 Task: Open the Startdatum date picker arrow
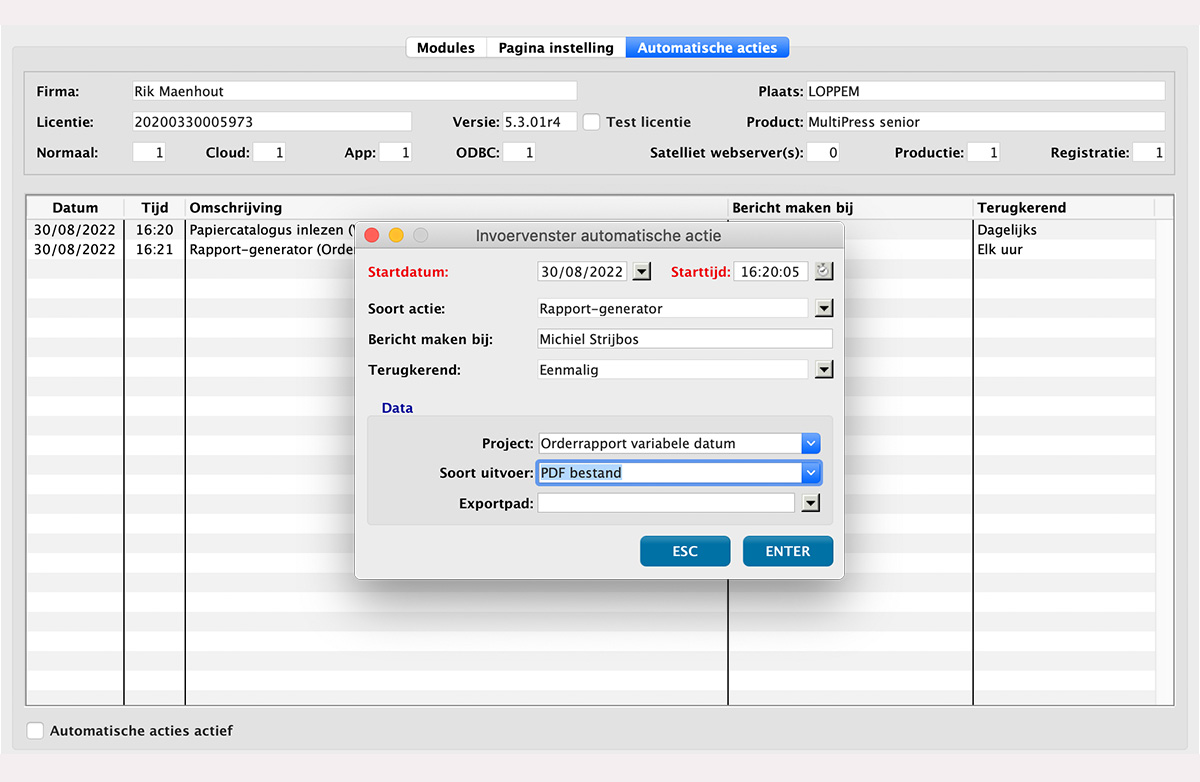(x=642, y=271)
